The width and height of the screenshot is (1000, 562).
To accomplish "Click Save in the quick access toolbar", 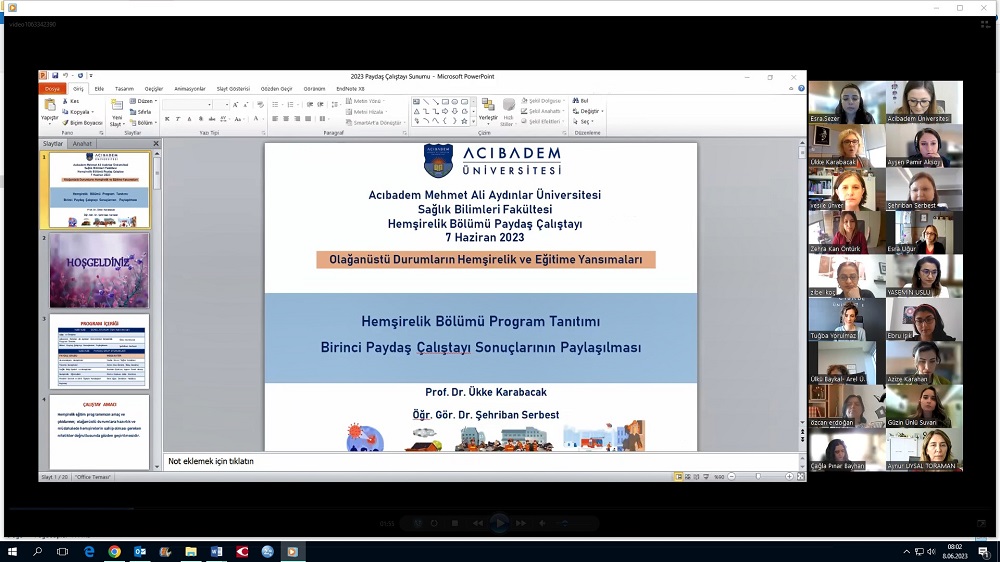I will coord(54,76).
